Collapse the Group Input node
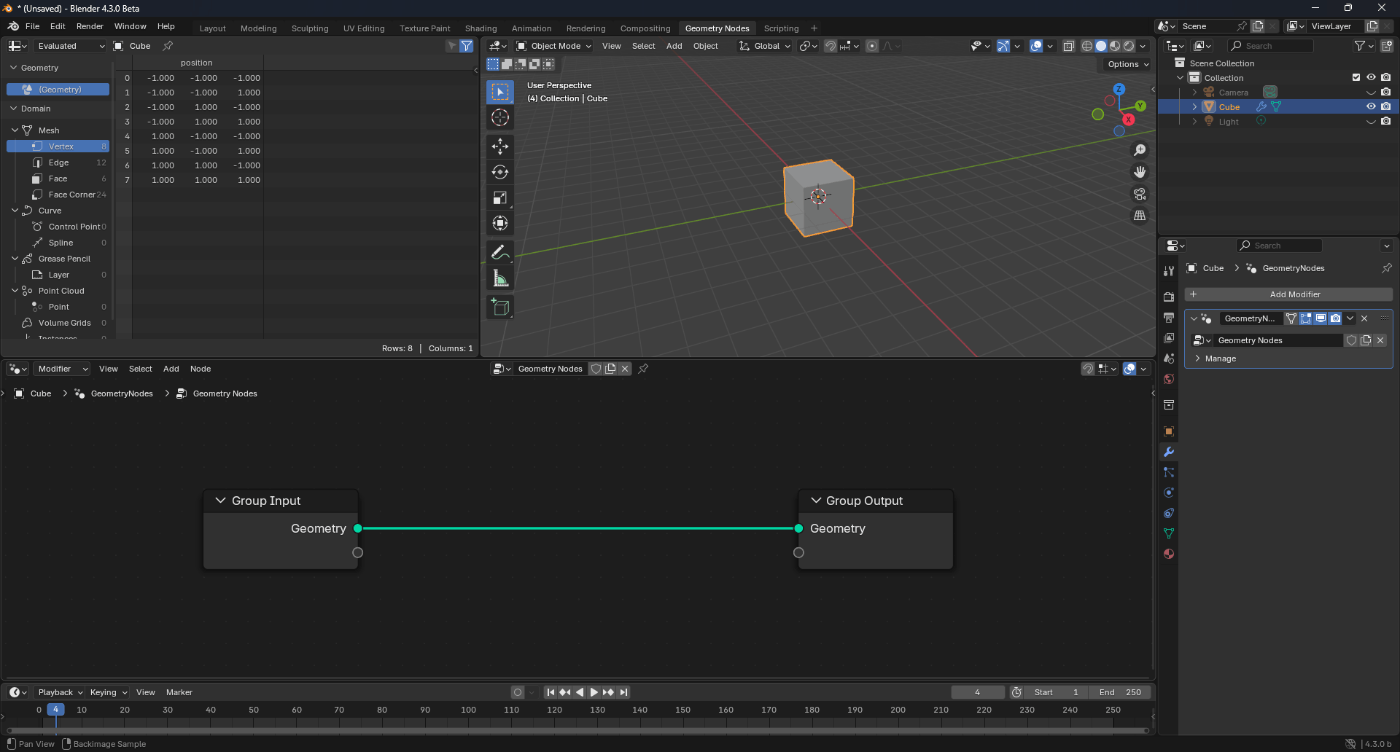1400x752 pixels. 220,501
